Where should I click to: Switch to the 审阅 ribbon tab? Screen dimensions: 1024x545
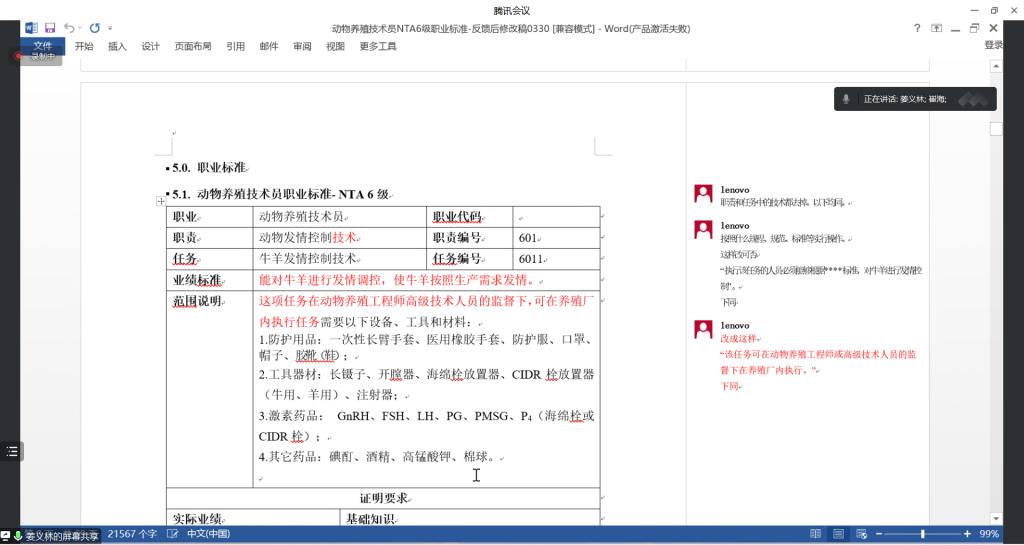tap(302, 46)
